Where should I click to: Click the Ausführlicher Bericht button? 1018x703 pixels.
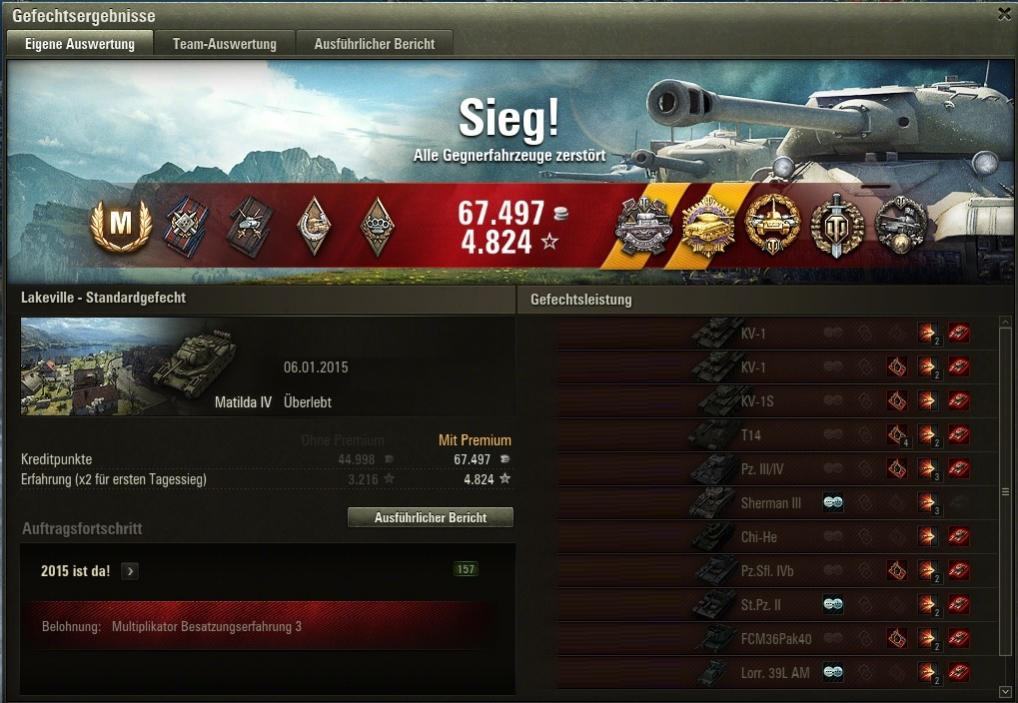(x=430, y=517)
